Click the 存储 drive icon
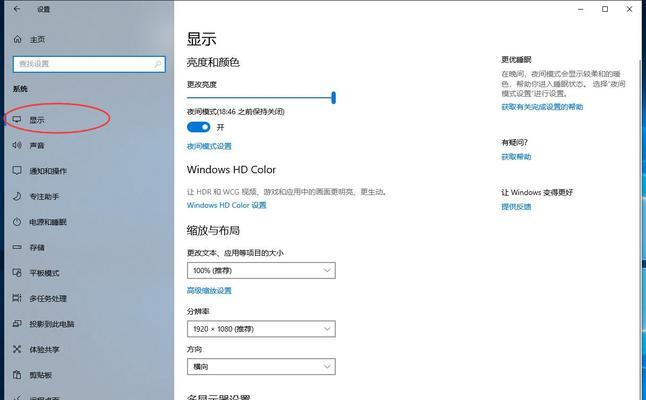 pos(17,247)
